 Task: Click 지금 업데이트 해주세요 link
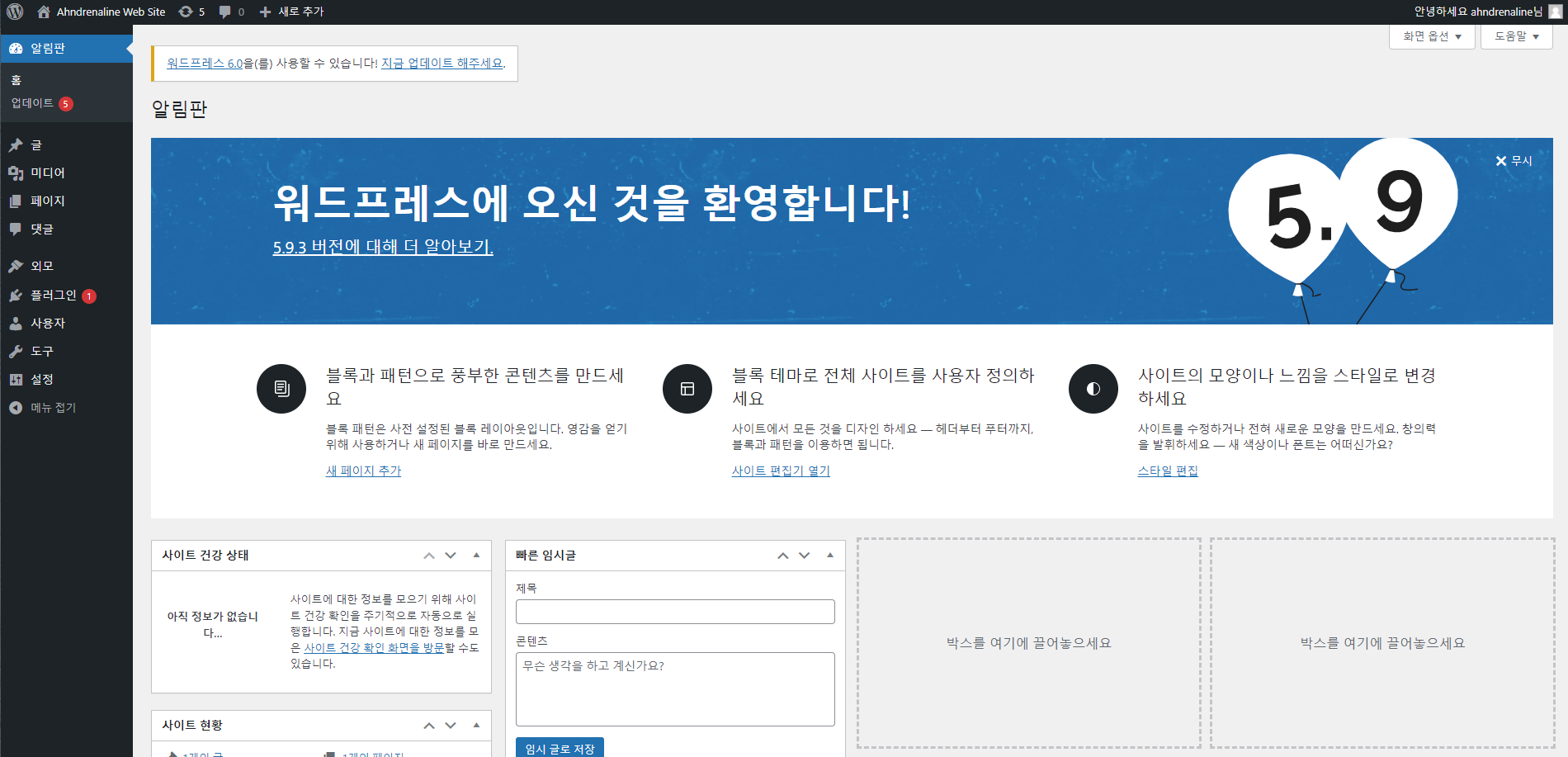point(442,64)
